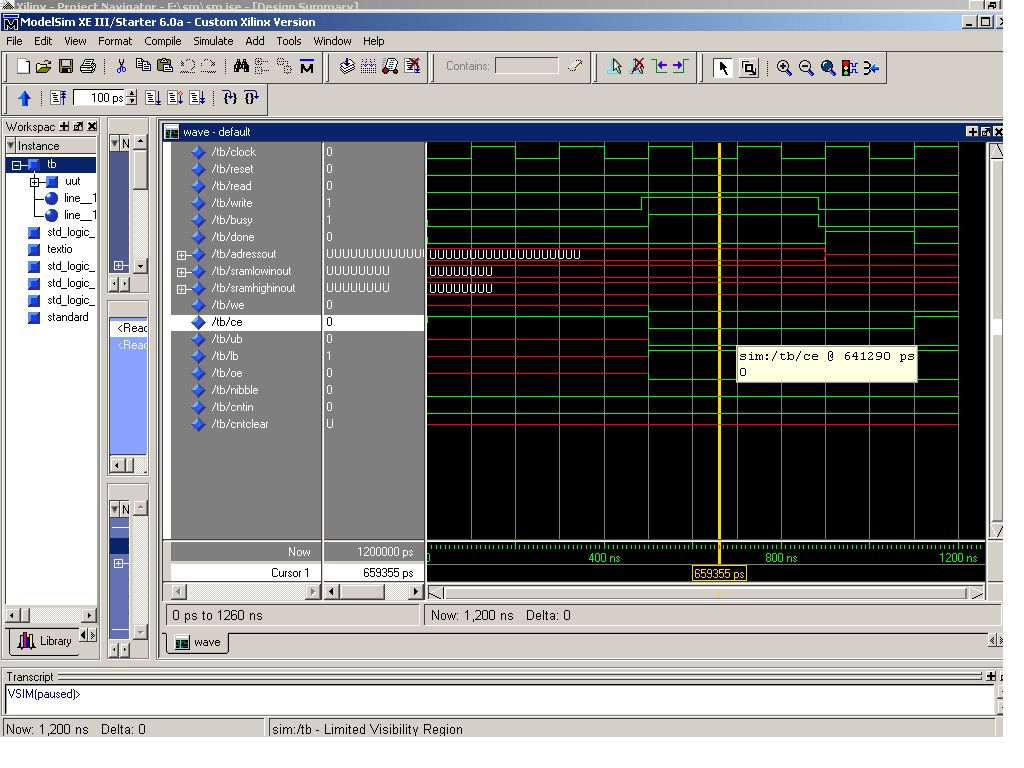The width and height of the screenshot is (1024, 768).
Task: Collapse the tb instance tree node
Action: pyautogui.click(x=18, y=165)
